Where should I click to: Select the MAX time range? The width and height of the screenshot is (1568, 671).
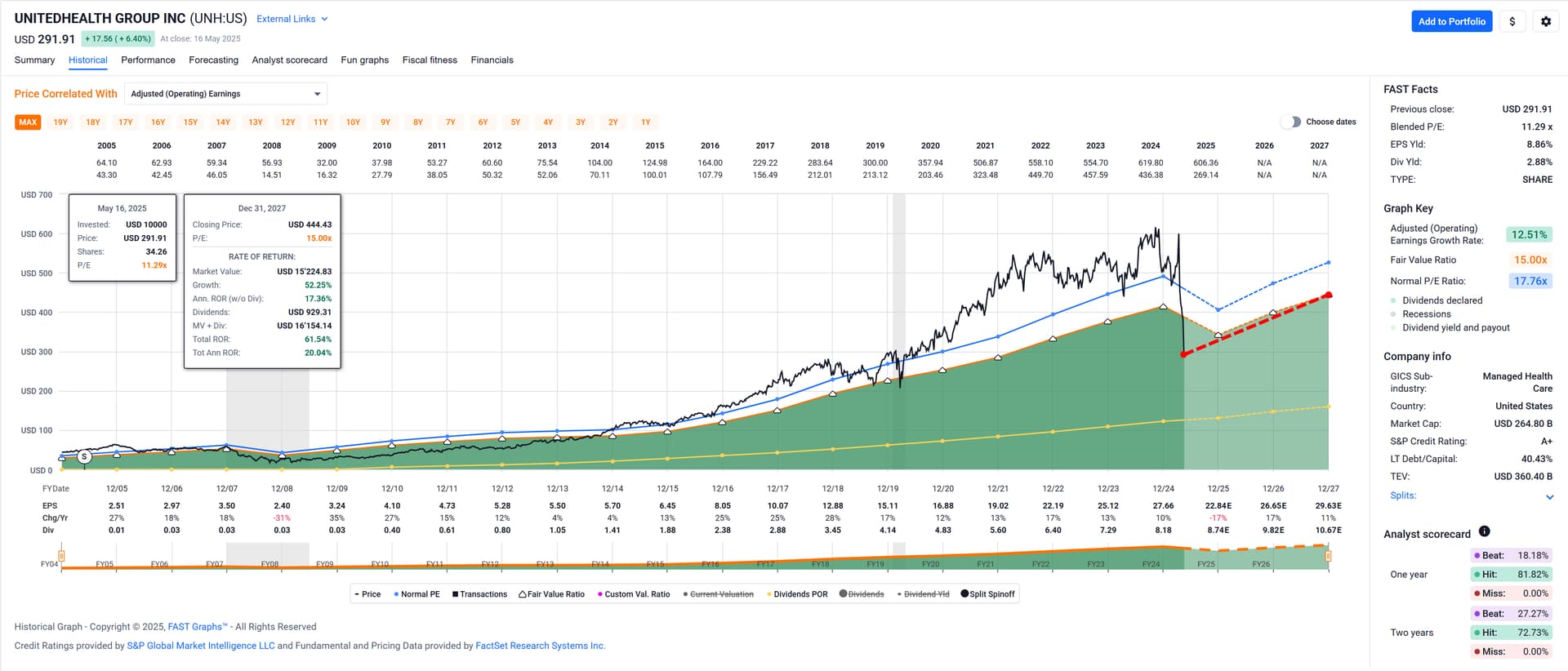28,122
